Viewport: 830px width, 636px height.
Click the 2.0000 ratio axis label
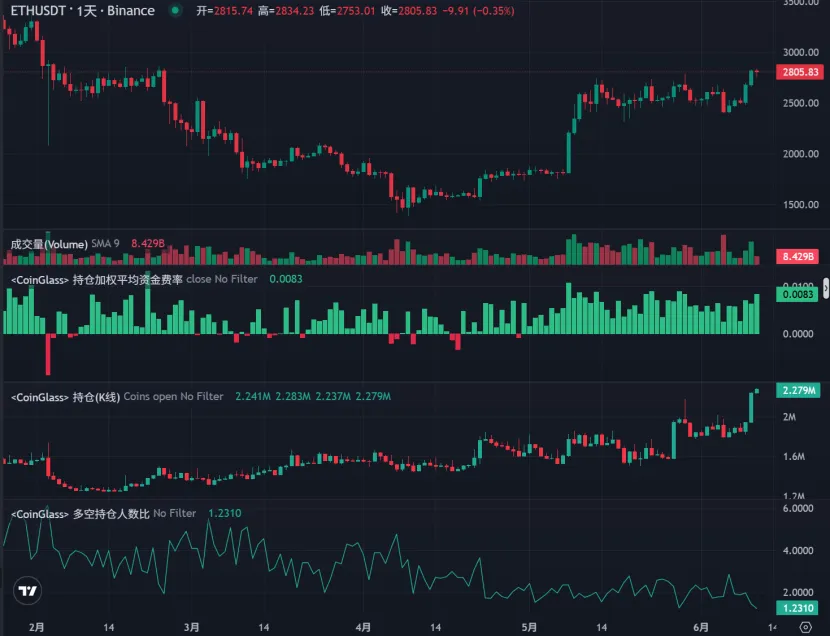coord(798,592)
